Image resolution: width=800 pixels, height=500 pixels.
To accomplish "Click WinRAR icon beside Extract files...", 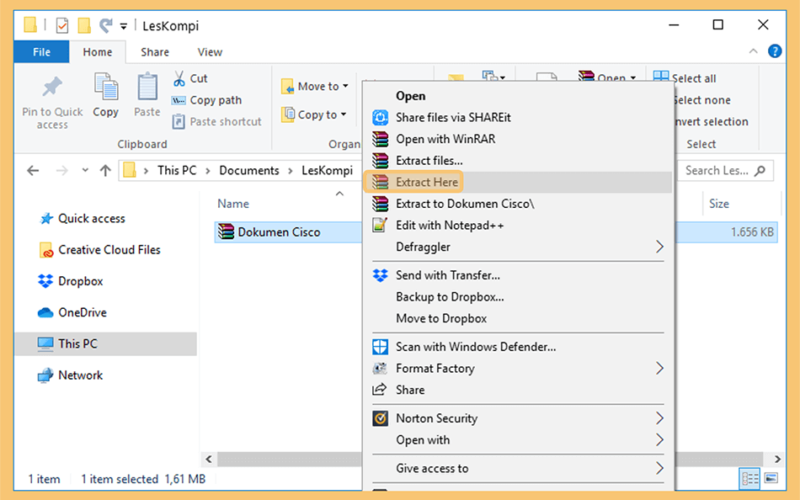I will (380, 160).
